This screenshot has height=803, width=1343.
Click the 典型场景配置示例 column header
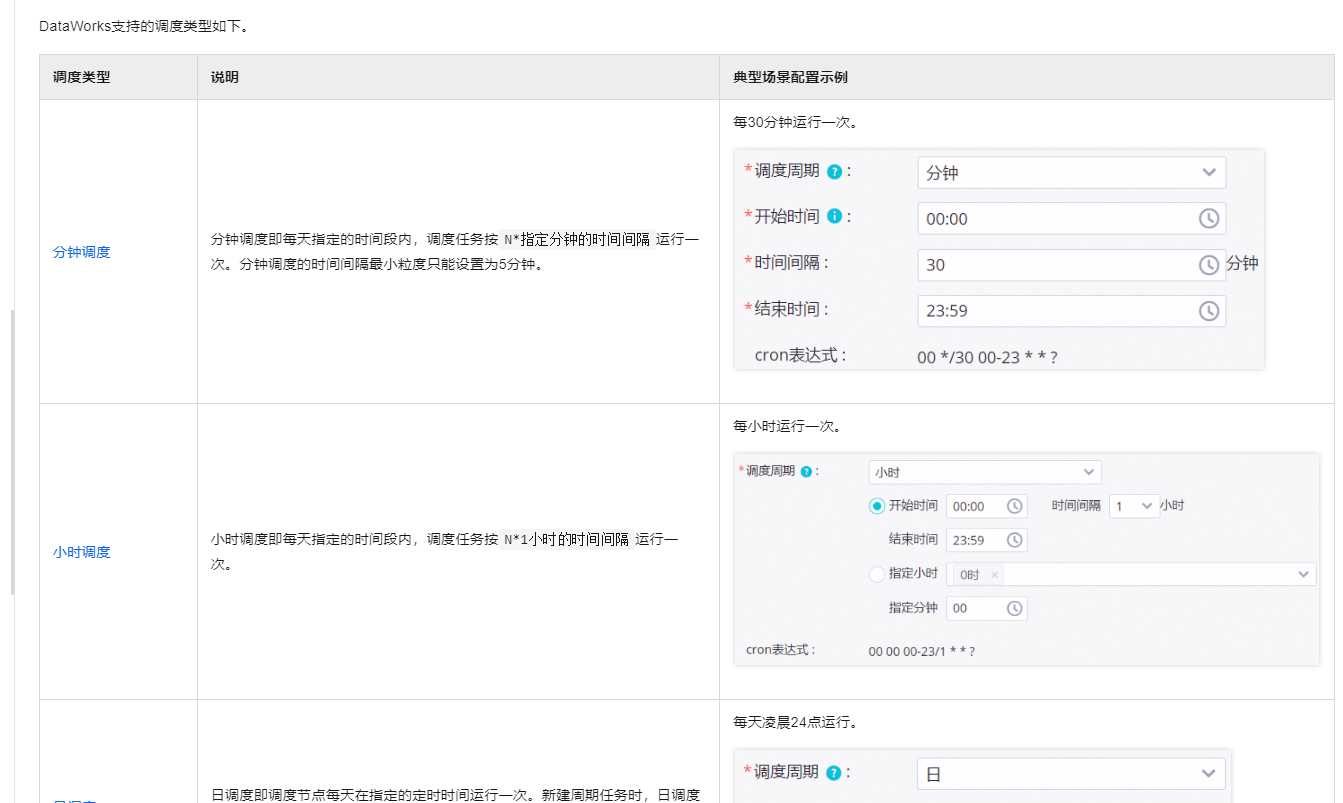[791, 77]
